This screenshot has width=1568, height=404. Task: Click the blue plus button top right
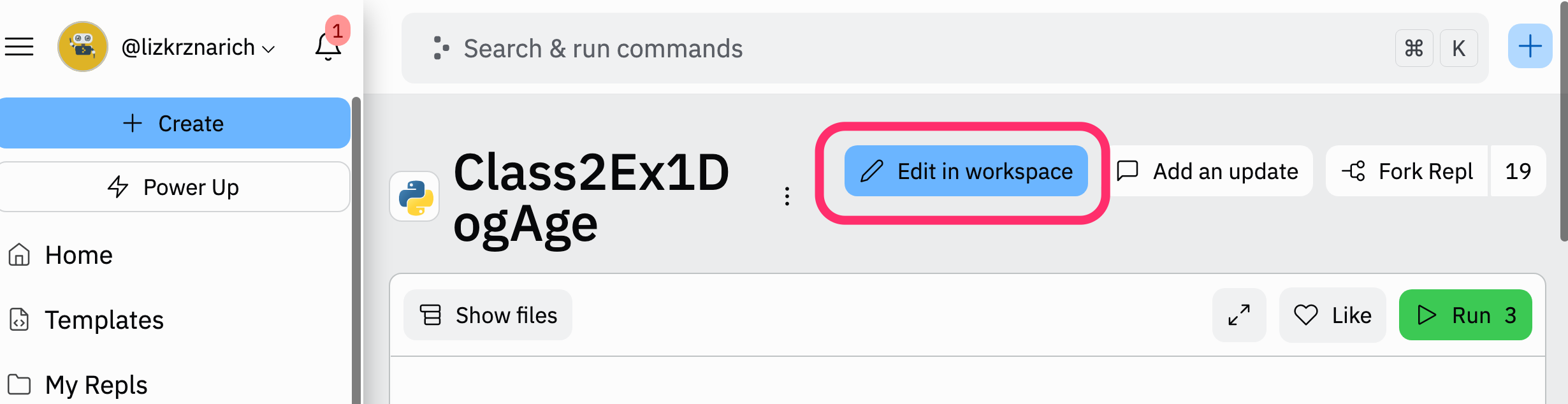(x=1530, y=46)
